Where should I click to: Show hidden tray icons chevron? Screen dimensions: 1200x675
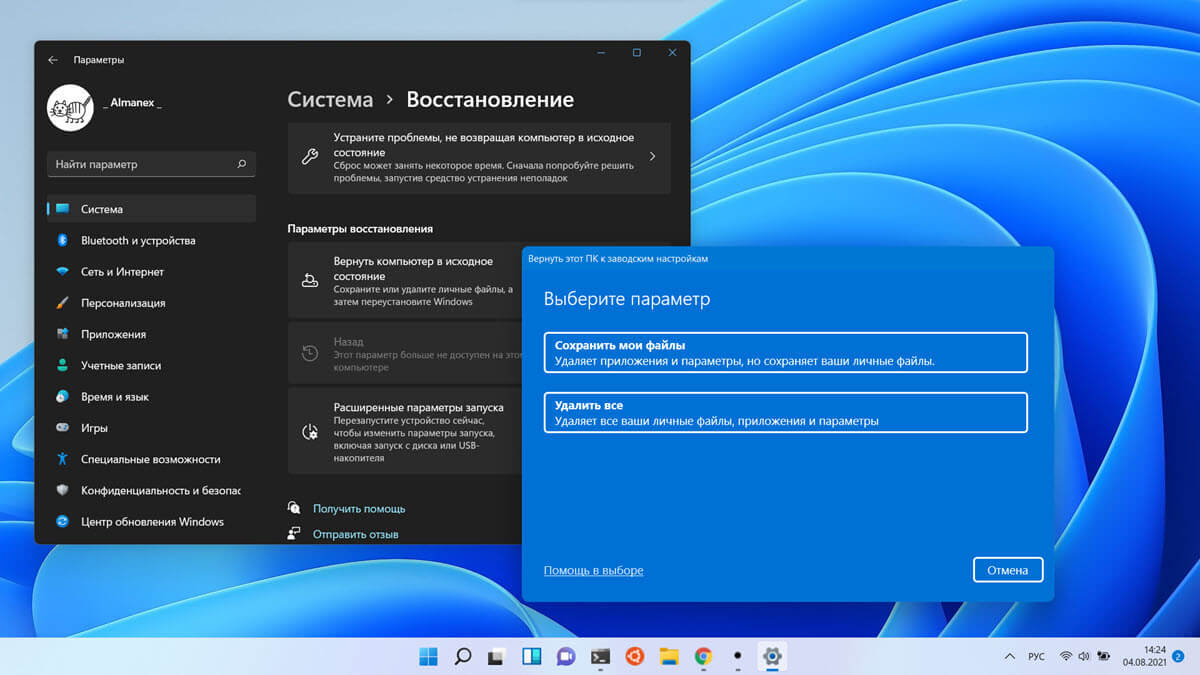(1008, 656)
